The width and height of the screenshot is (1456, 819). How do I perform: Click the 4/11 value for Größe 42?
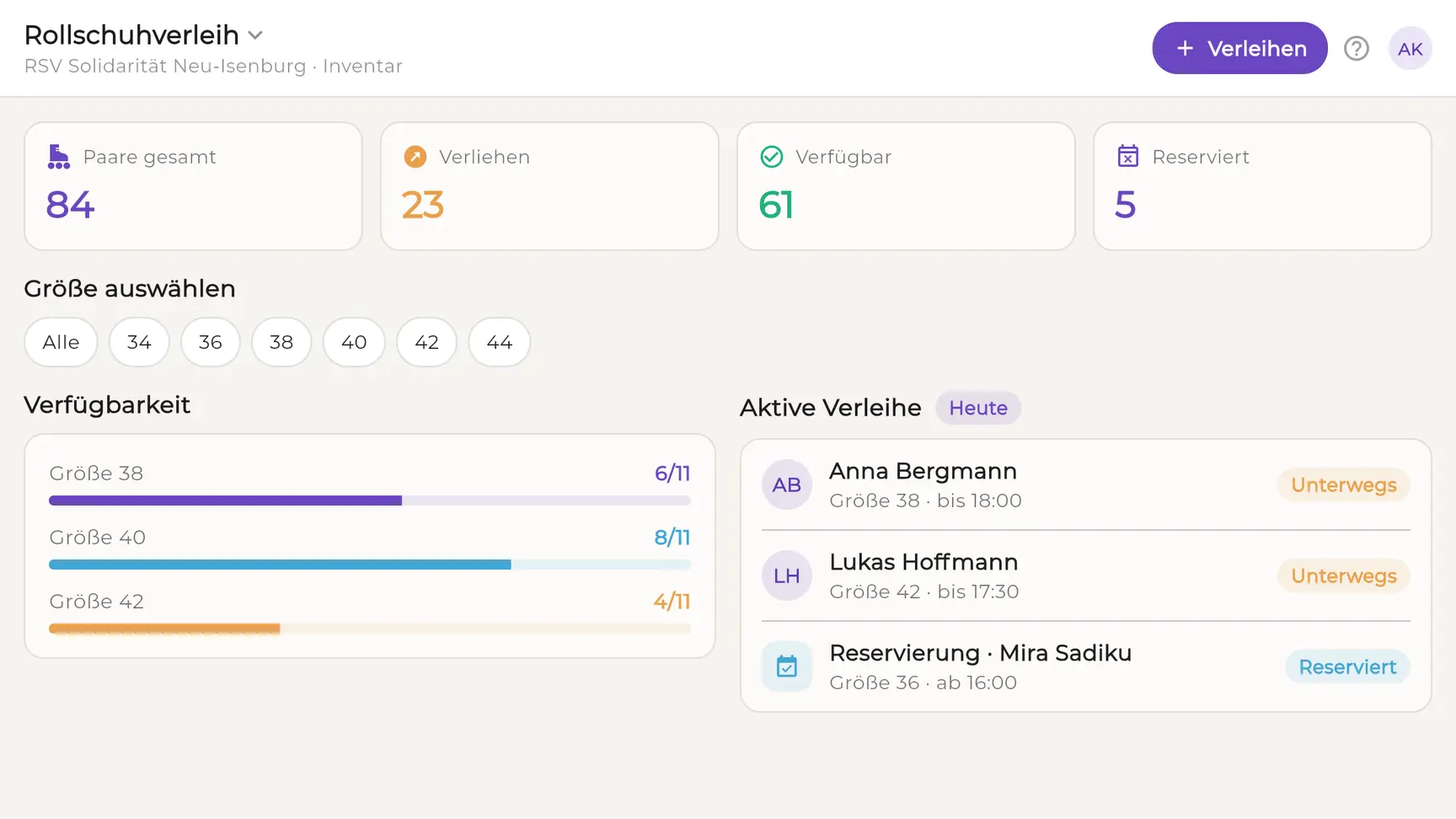(x=672, y=602)
